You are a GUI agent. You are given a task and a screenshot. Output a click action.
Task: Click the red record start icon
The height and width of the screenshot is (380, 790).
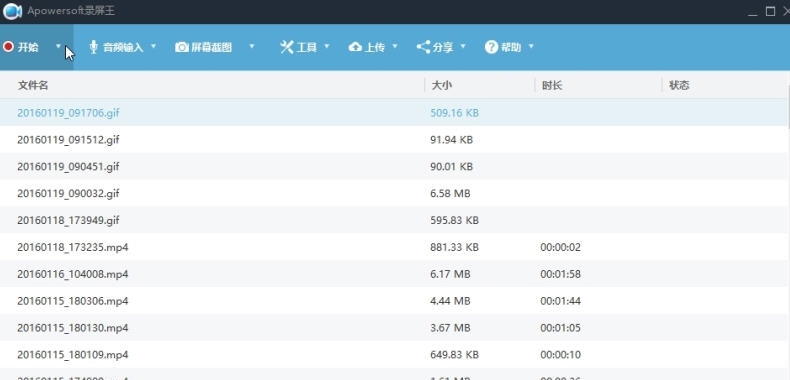[x=8, y=47]
